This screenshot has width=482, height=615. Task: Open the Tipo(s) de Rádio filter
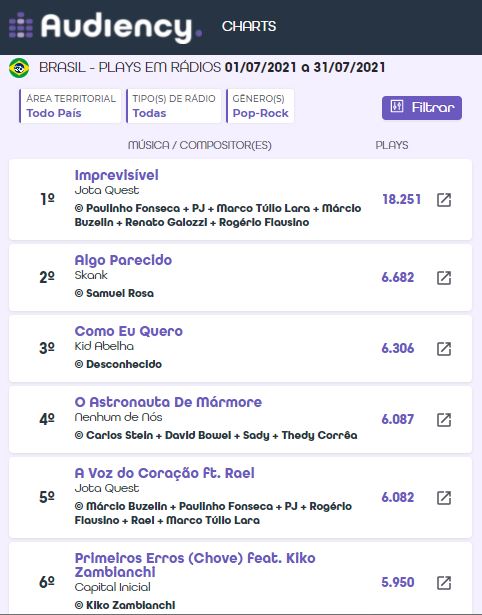click(174, 106)
